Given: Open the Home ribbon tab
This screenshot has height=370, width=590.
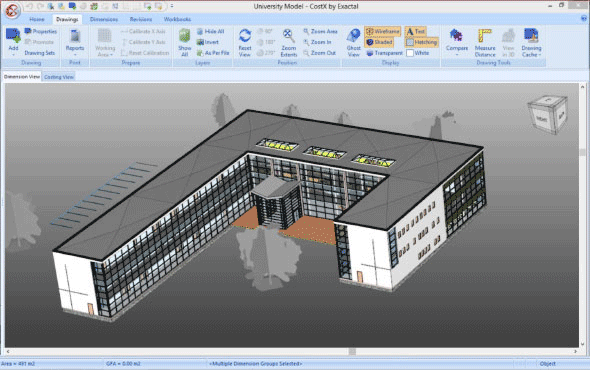Looking at the screenshot, I should coord(37,19).
